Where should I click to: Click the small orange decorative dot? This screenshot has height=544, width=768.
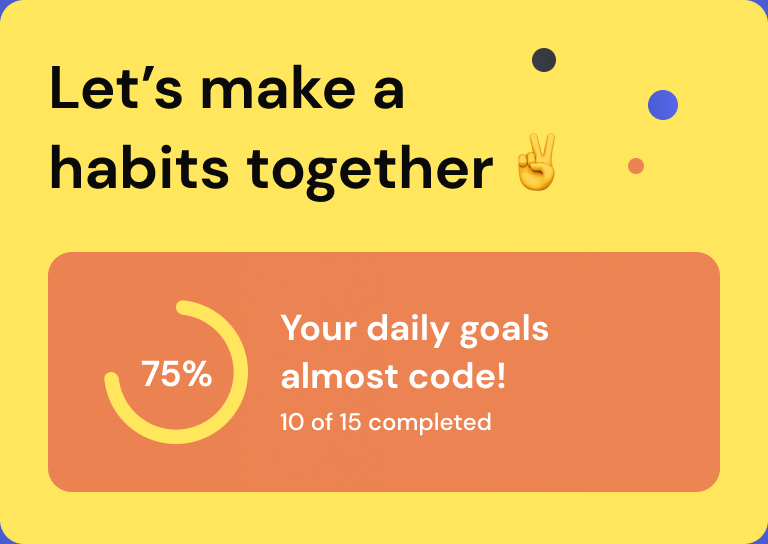click(636, 166)
